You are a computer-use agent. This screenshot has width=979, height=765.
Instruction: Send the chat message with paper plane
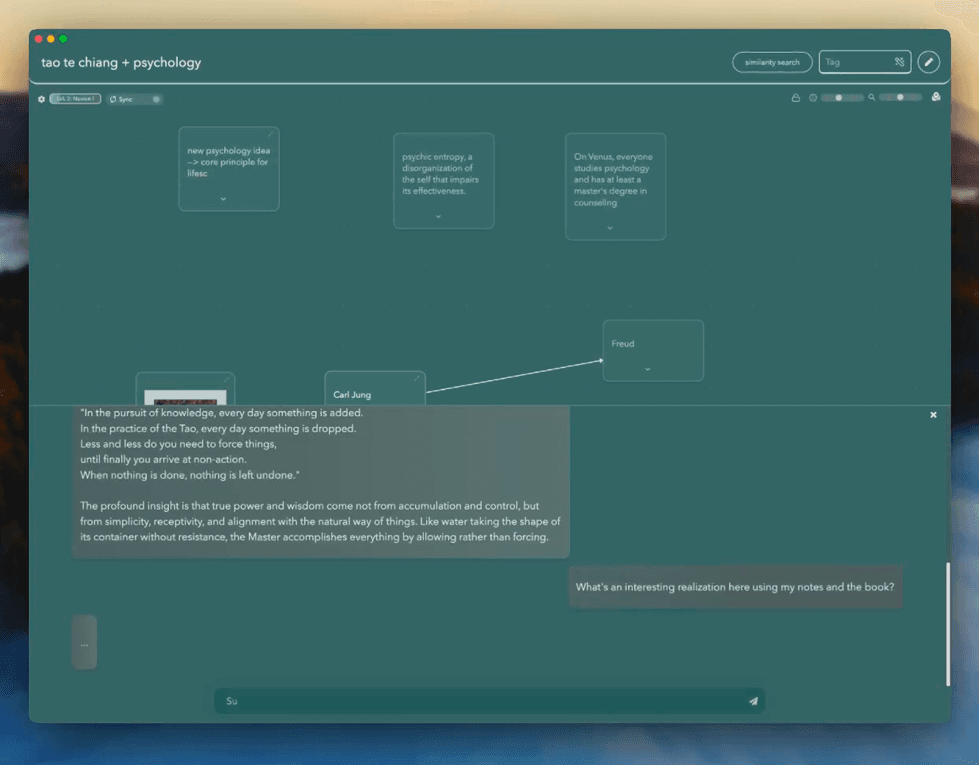[754, 701]
